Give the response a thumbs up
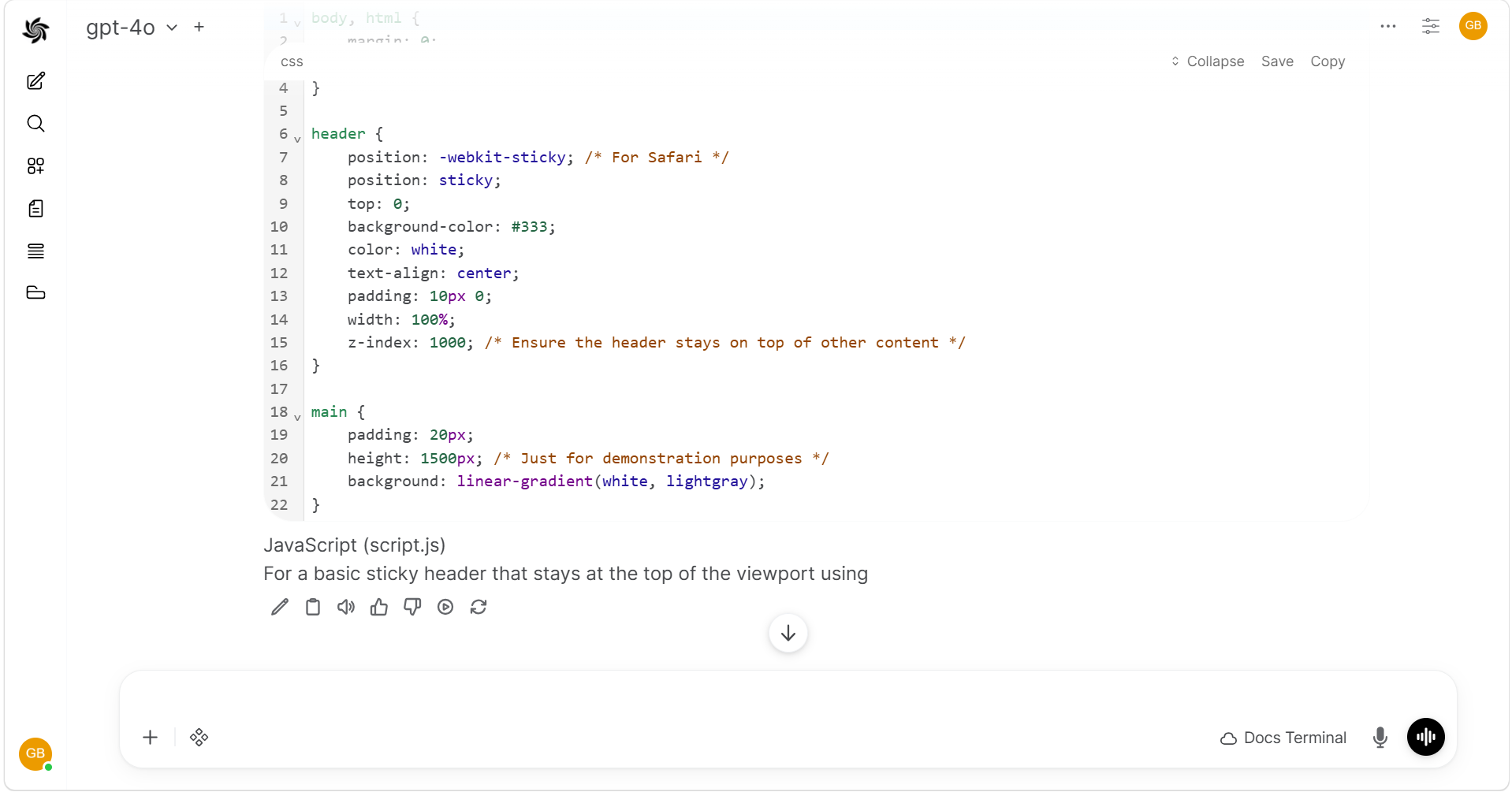Image resolution: width=1512 pixels, height=792 pixels. pyautogui.click(x=379, y=607)
